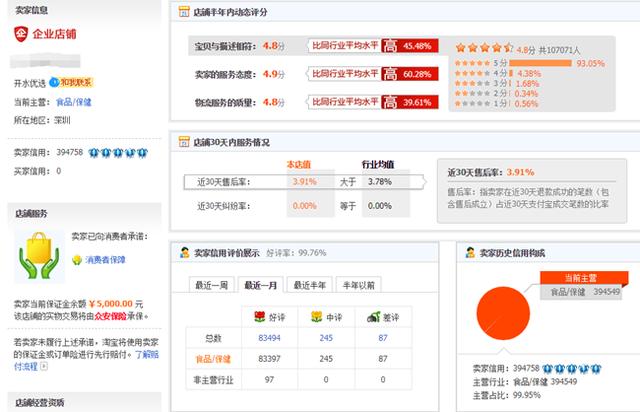Click the 83397 cell in 食品/保健 row
640x412 pixels.
point(269,359)
